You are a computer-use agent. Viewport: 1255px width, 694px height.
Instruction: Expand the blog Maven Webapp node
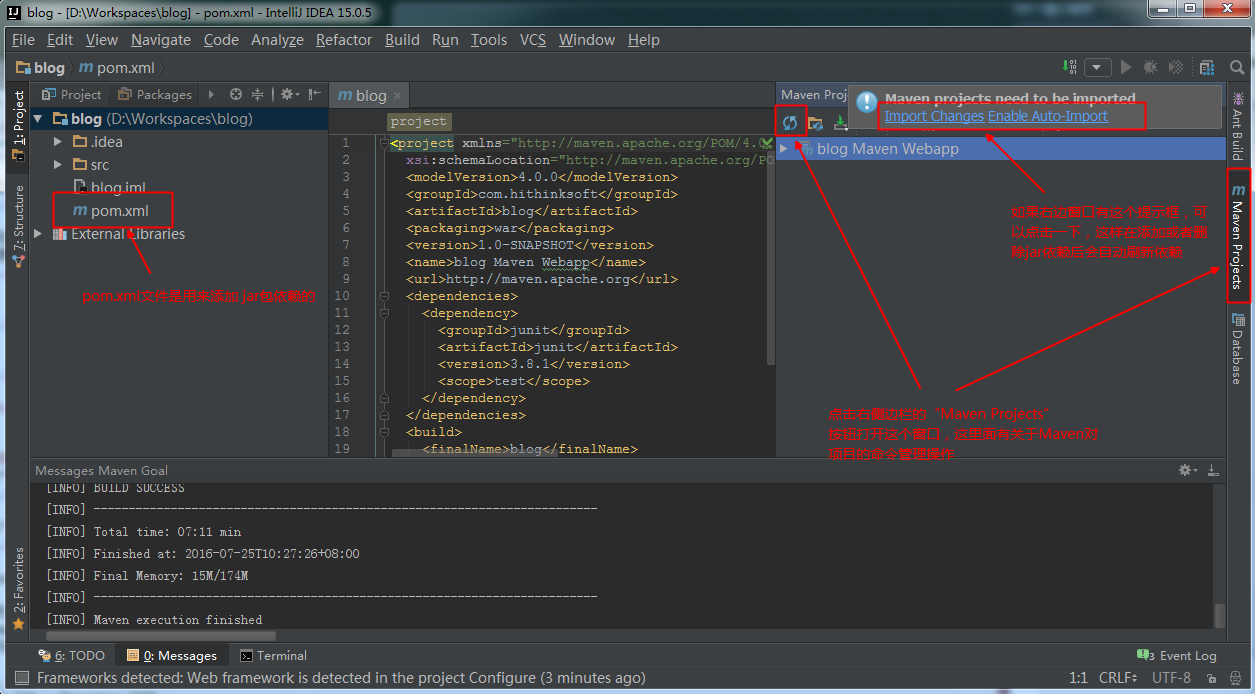(x=785, y=149)
